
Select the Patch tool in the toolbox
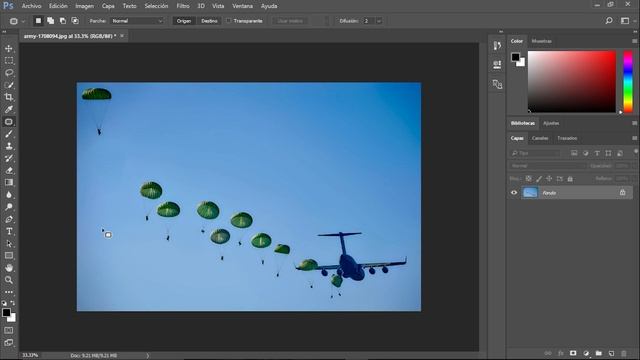(x=9, y=122)
